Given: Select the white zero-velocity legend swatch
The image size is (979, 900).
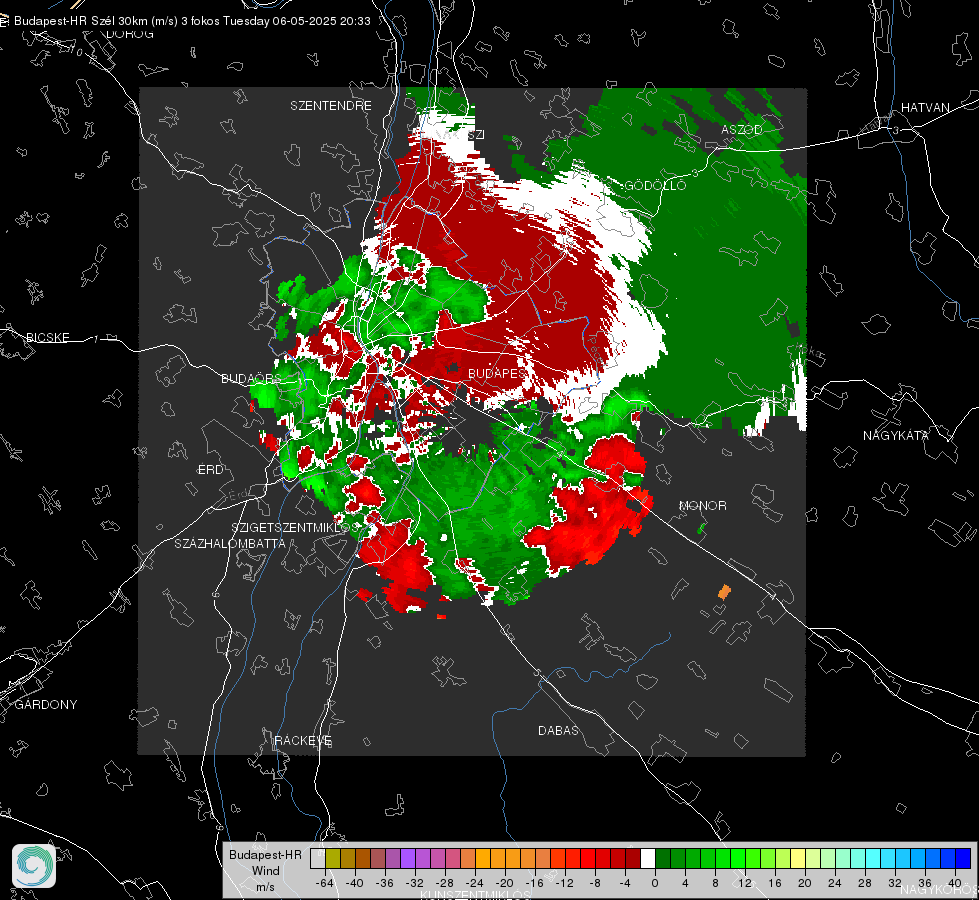Looking at the screenshot, I should coord(648,858).
